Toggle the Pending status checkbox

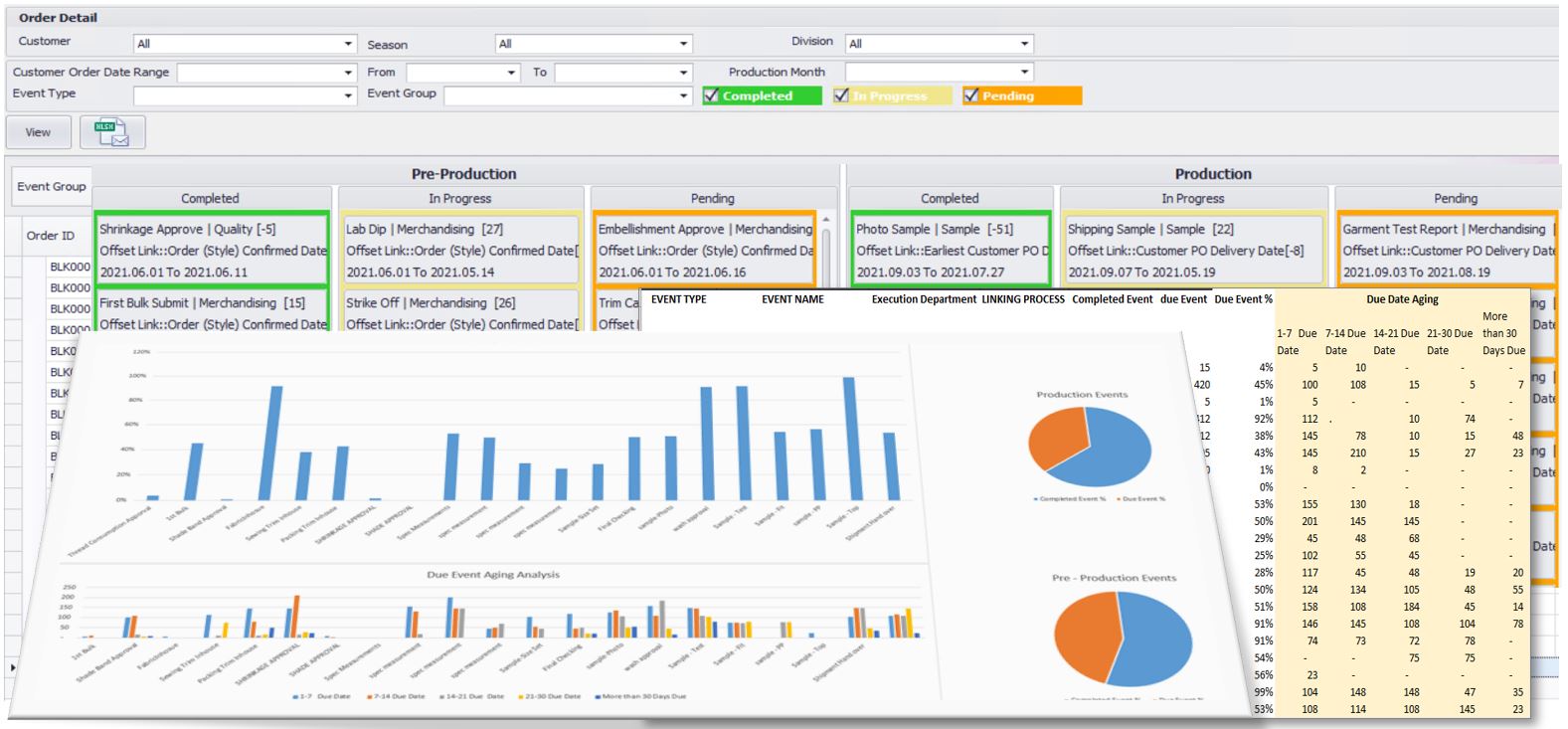click(x=971, y=95)
